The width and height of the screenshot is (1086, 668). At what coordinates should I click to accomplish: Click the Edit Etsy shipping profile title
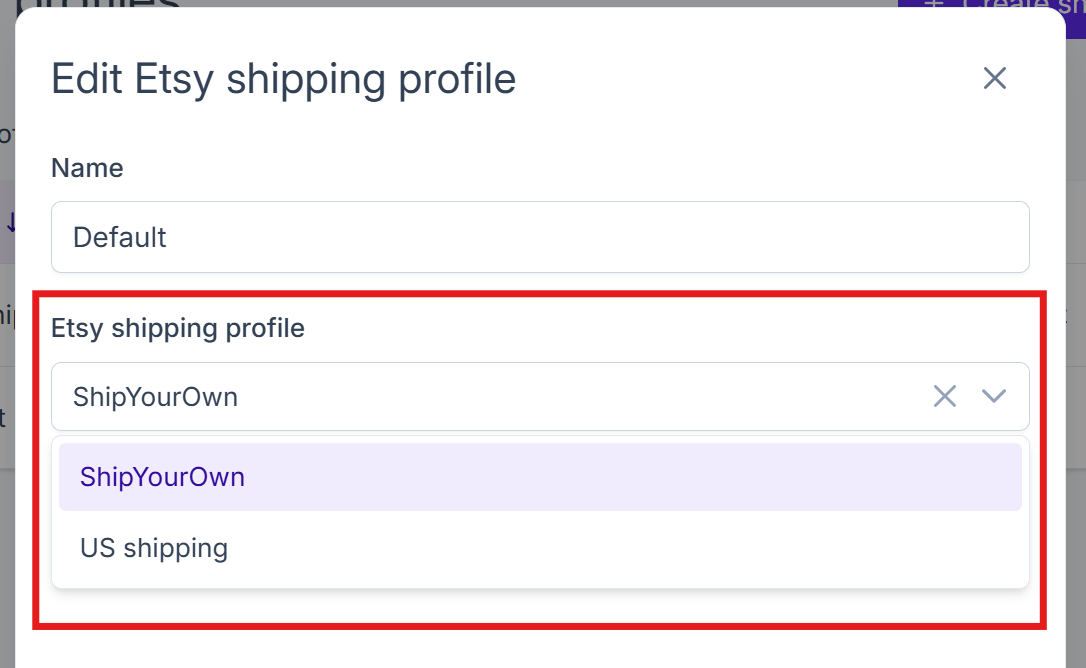click(x=284, y=79)
